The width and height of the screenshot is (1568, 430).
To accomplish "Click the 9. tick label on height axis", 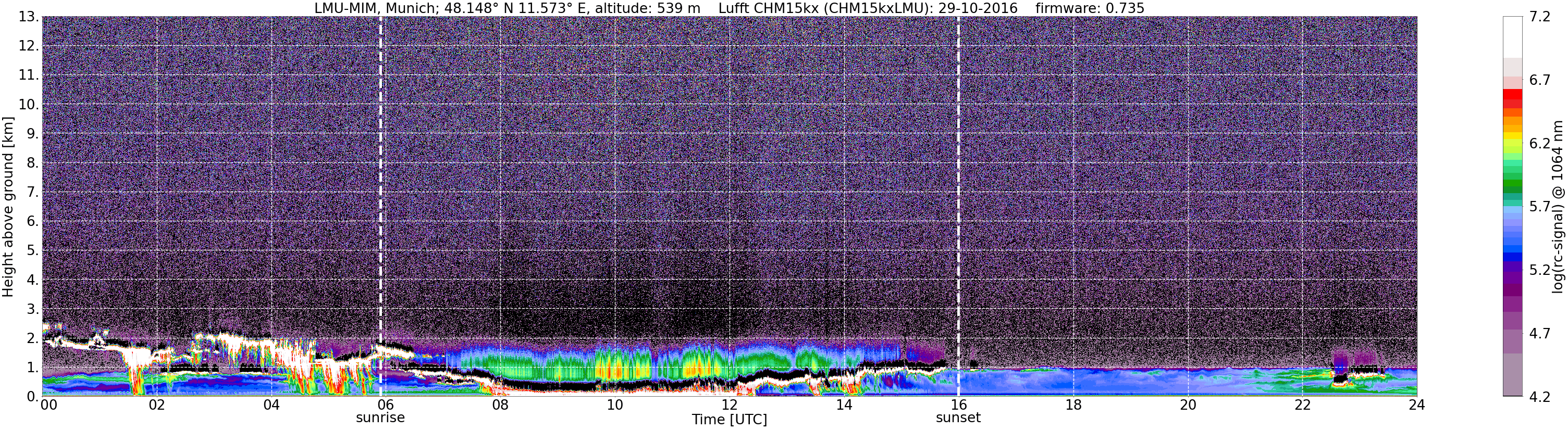I will 33,134.
